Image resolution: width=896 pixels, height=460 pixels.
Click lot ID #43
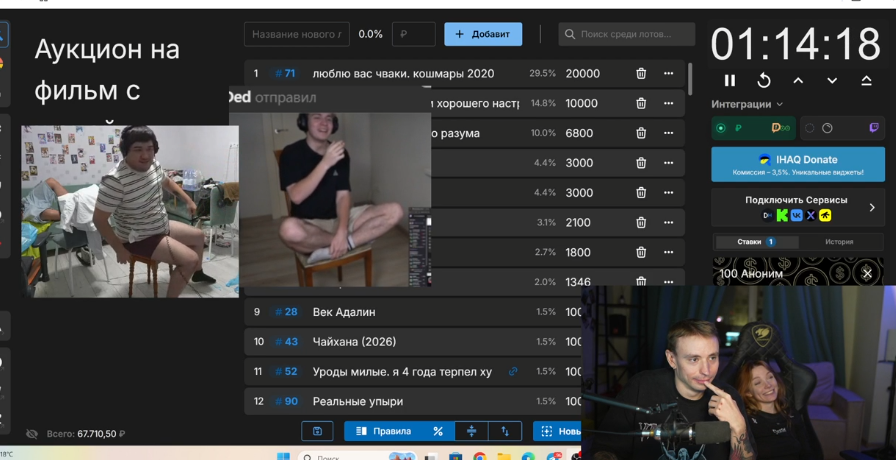pos(286,342)
